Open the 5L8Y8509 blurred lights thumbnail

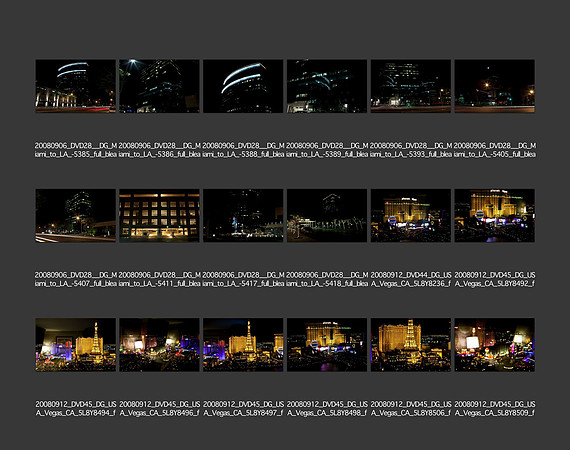(494, 345)
